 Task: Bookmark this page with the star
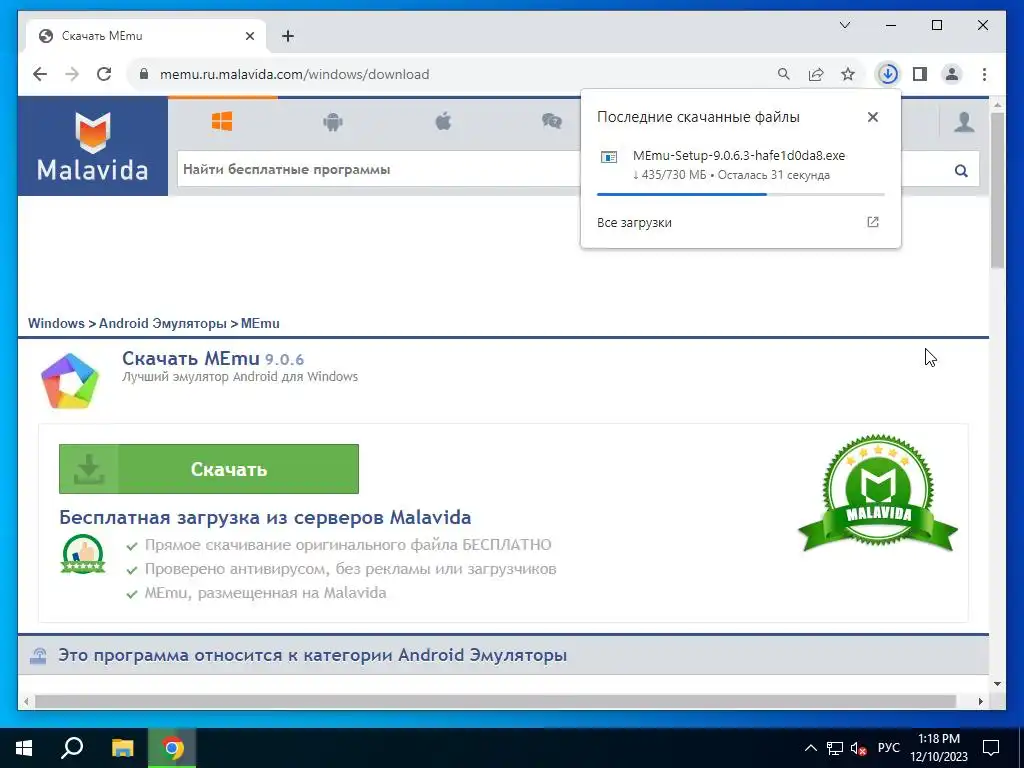(x=848, y=74)
